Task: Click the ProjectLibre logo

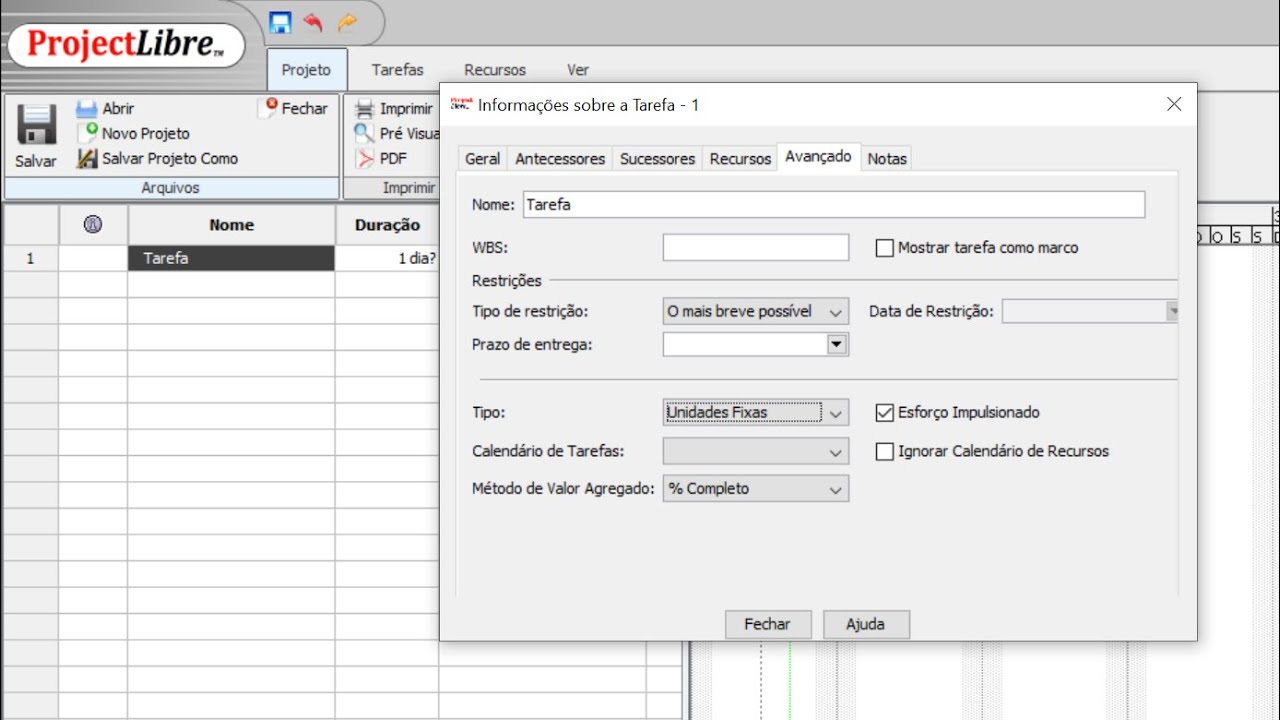Action: click(124, 44)
